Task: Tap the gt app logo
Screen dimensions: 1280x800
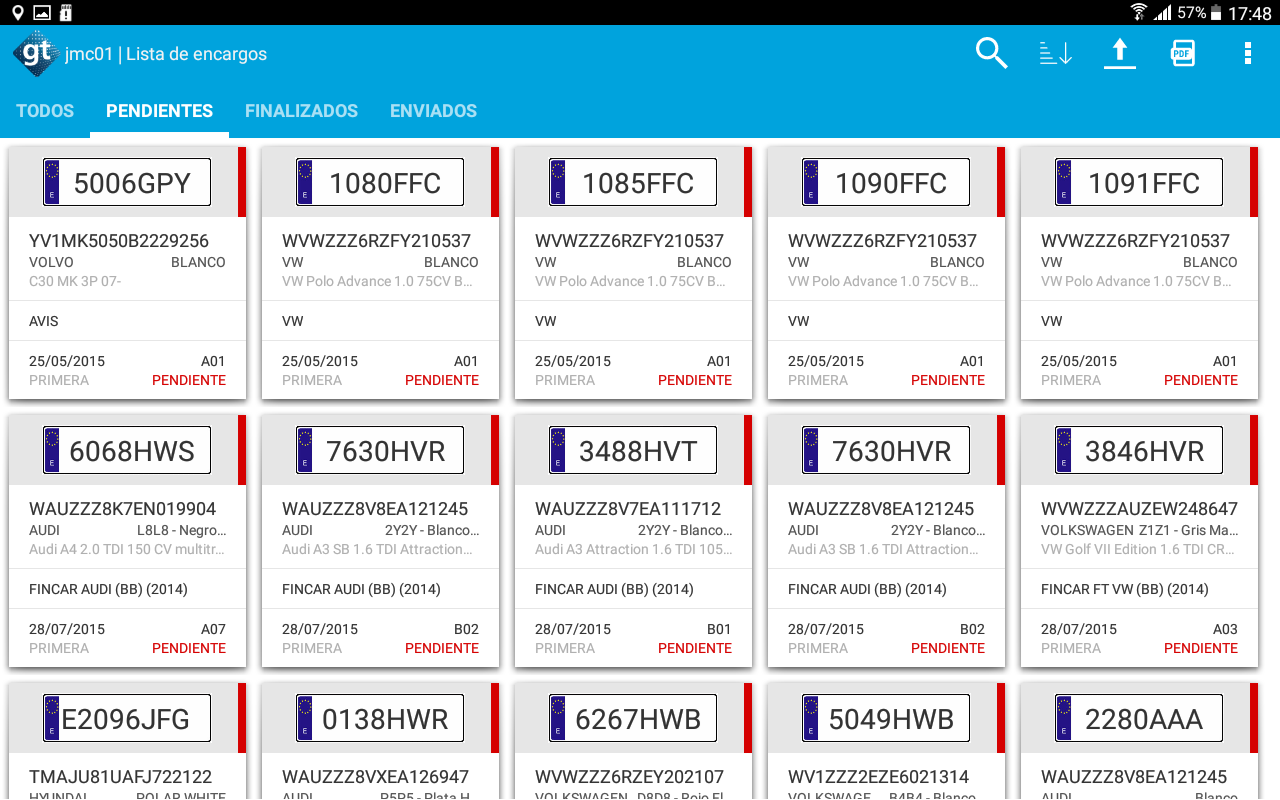Action: [x=36, y=53]
